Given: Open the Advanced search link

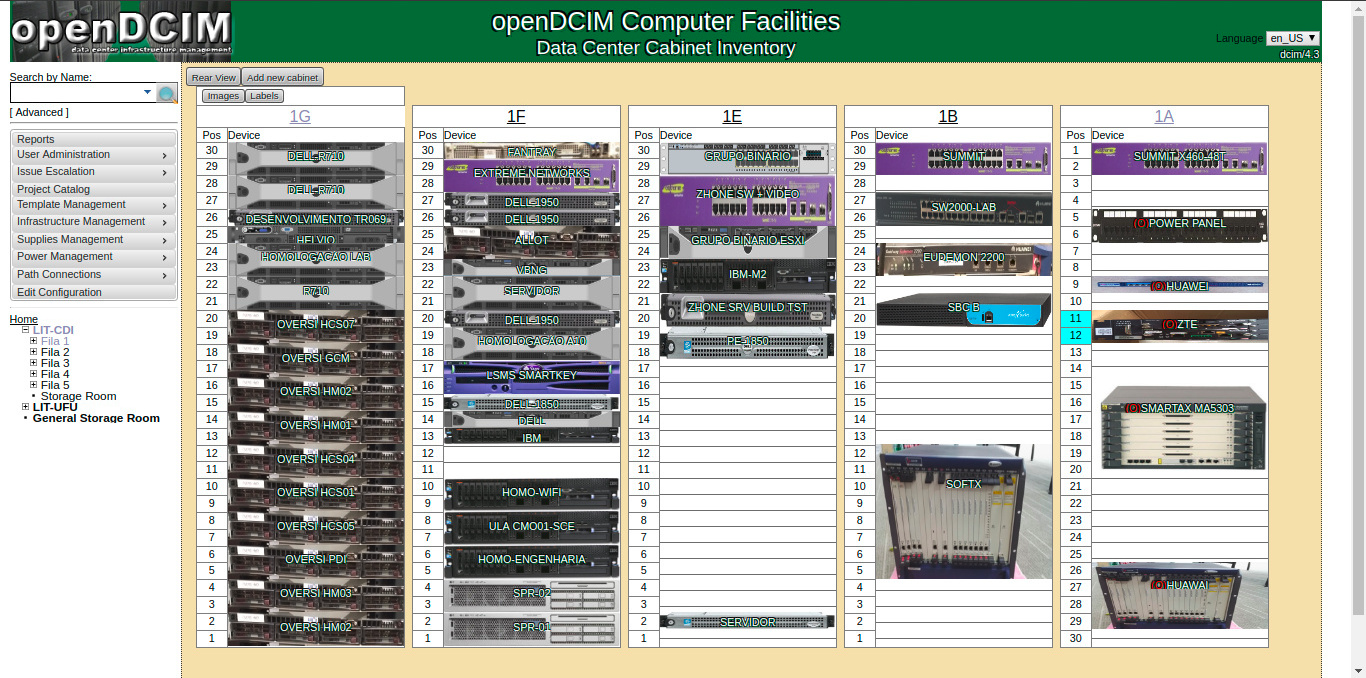Looking at the screenshot, I should click(39, 113).
